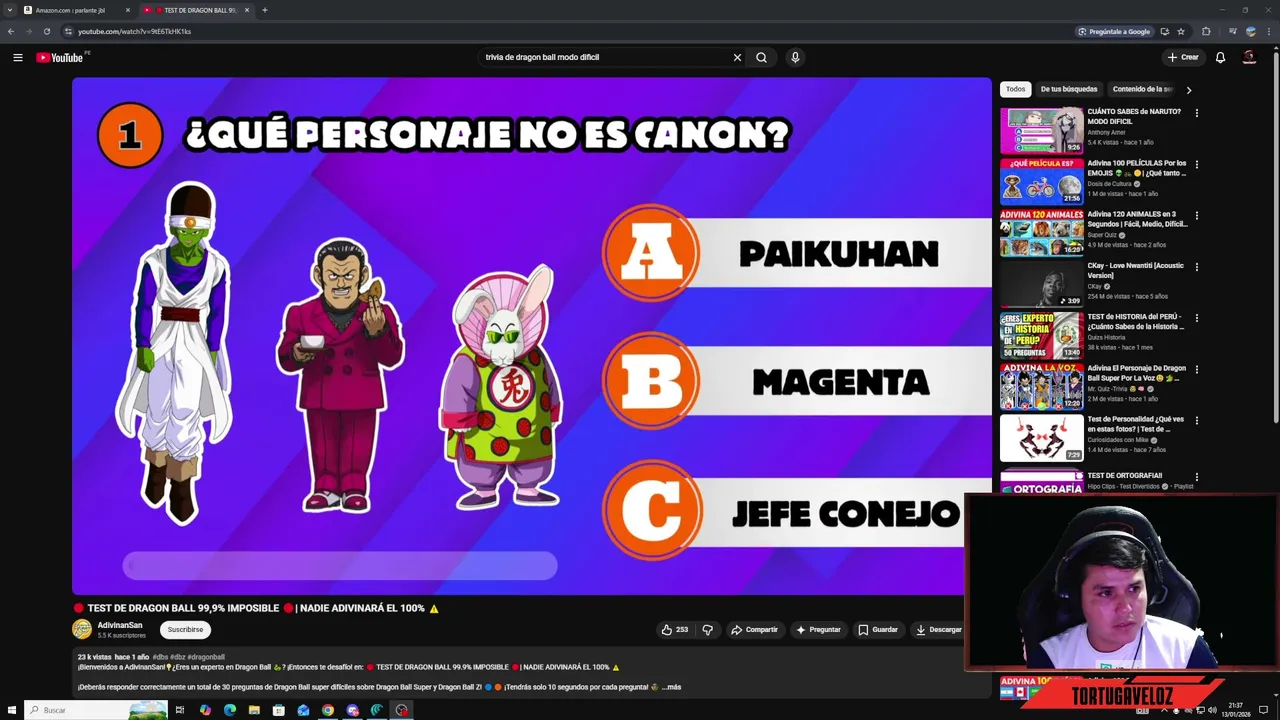Open the taskbar clock and date
The width and height of the screenshot is (1280, 720).
click(x=1236, y=710)
